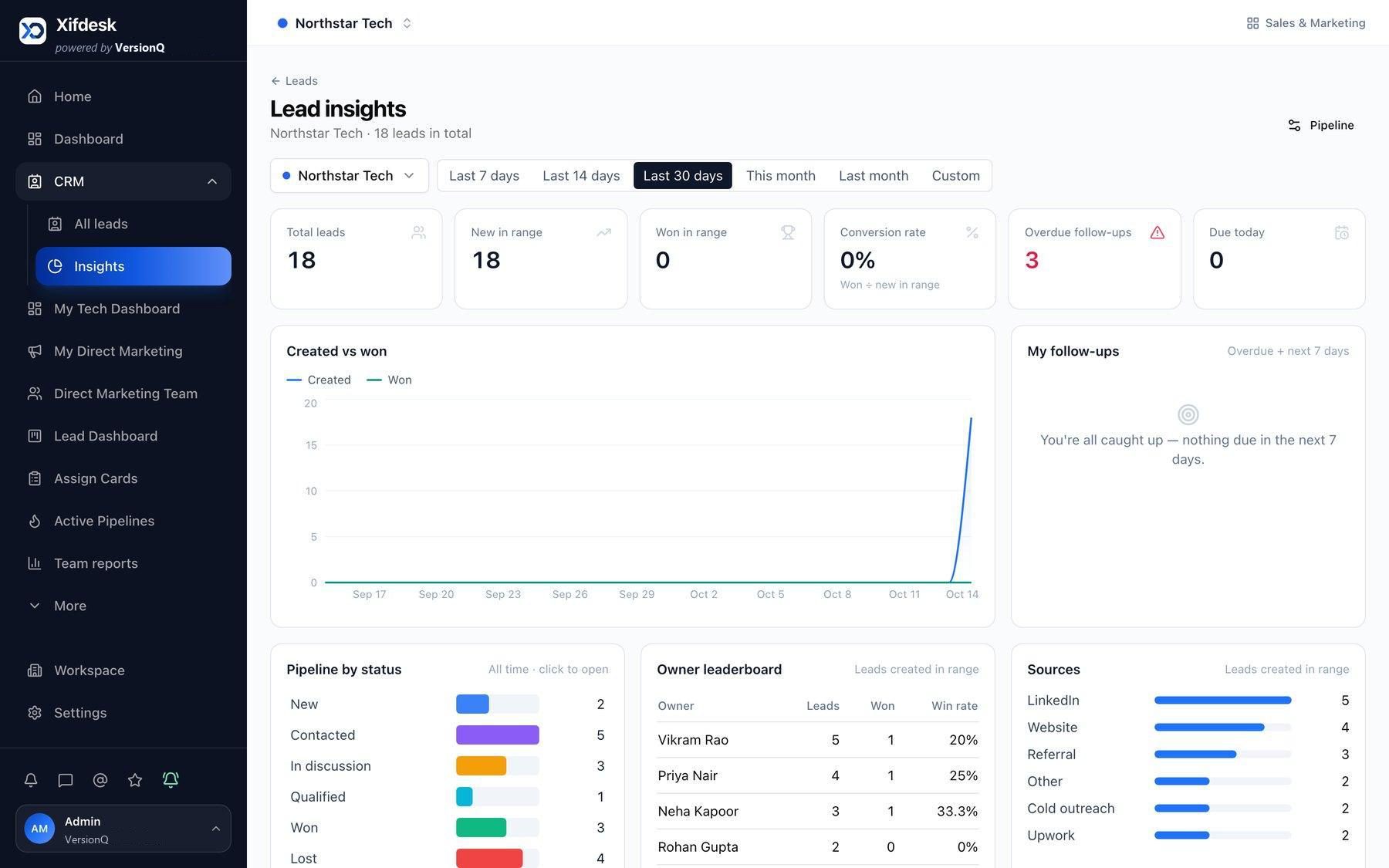
Task: Click the Due today calendar icon
Action: [x=1342, y=232]
